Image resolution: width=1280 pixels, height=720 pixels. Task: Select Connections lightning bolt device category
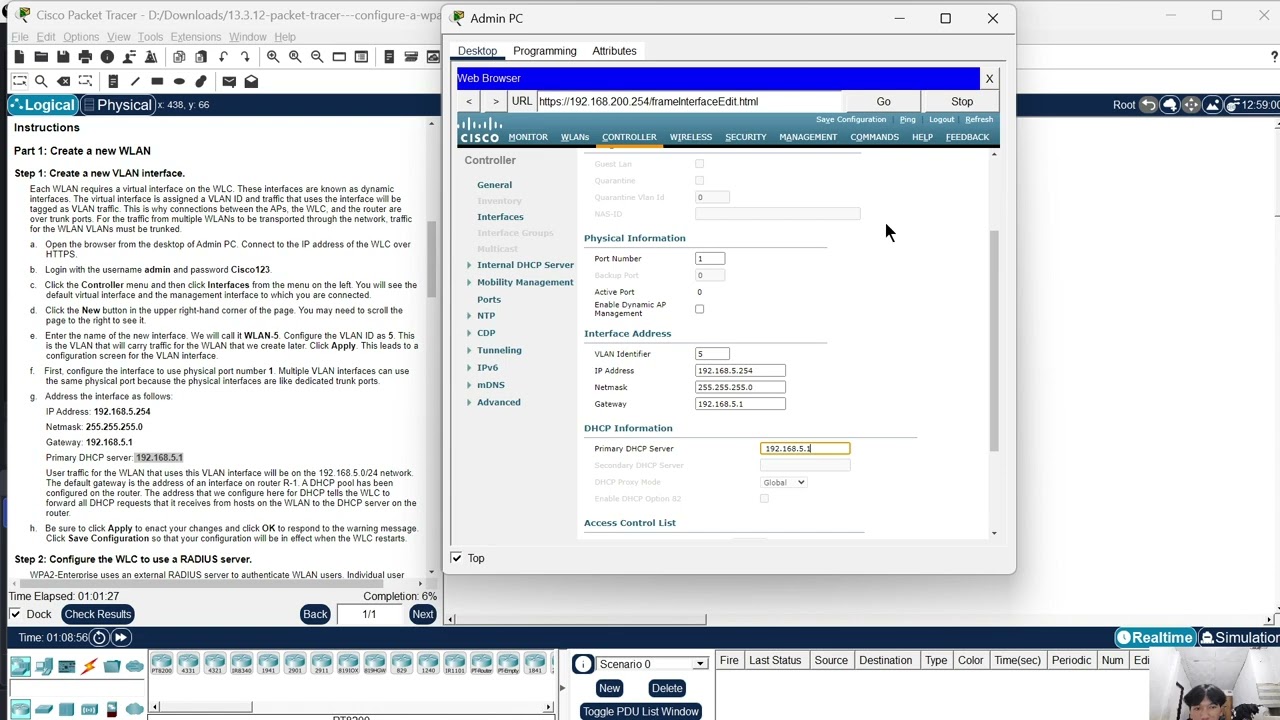pos(89,667)
